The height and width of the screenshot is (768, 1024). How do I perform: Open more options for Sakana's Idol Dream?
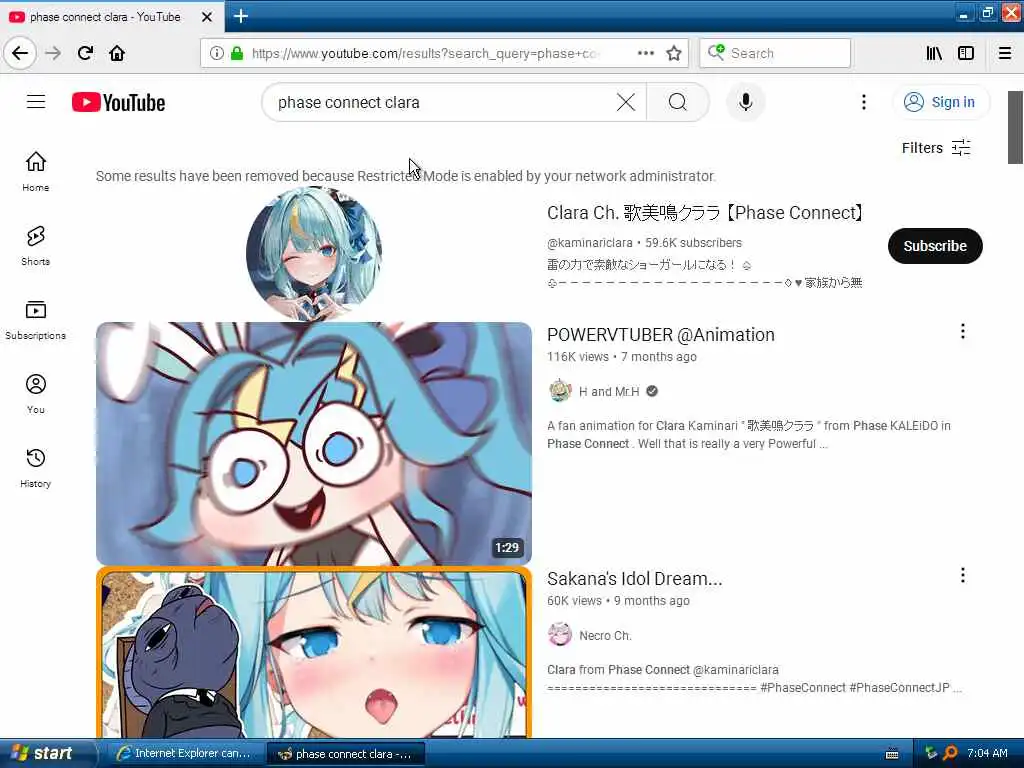[x=963, y=575]
